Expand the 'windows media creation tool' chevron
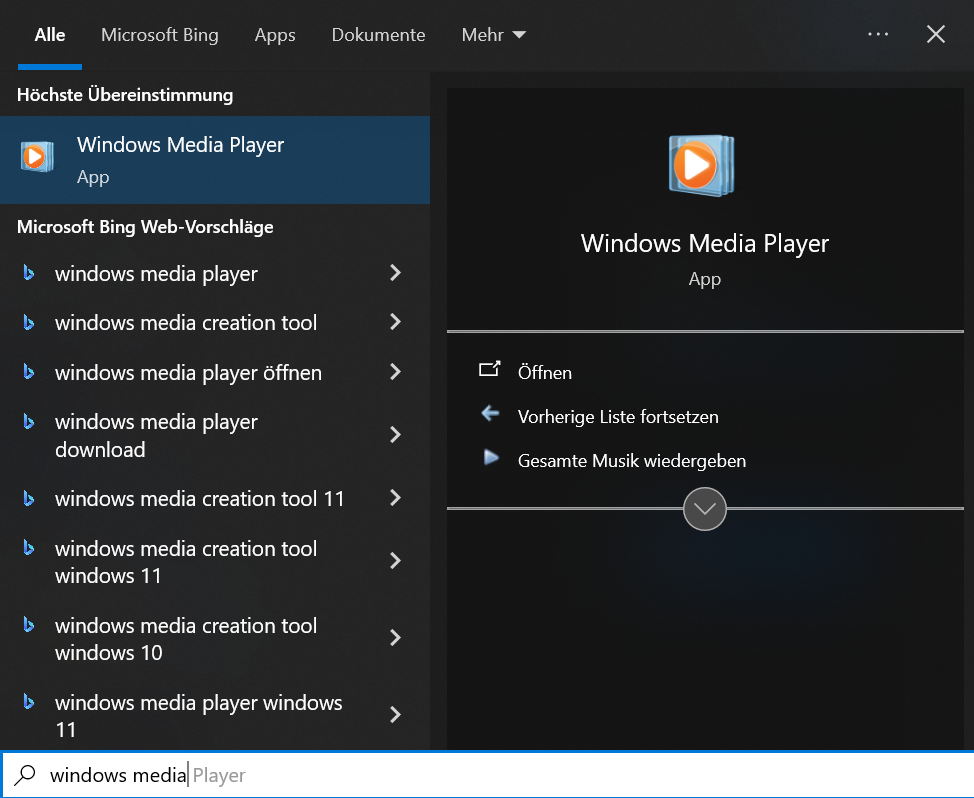This screenshot has width=974, height=798. click(x=395, y=322)
